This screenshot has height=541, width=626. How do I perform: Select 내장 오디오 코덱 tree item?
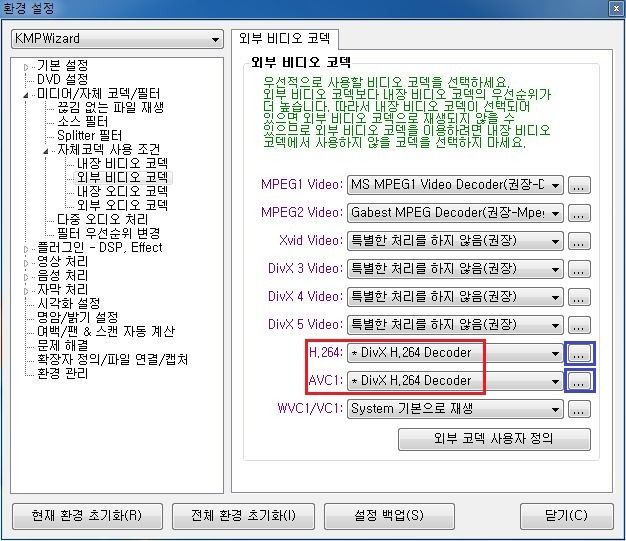[x=122, y=191]
